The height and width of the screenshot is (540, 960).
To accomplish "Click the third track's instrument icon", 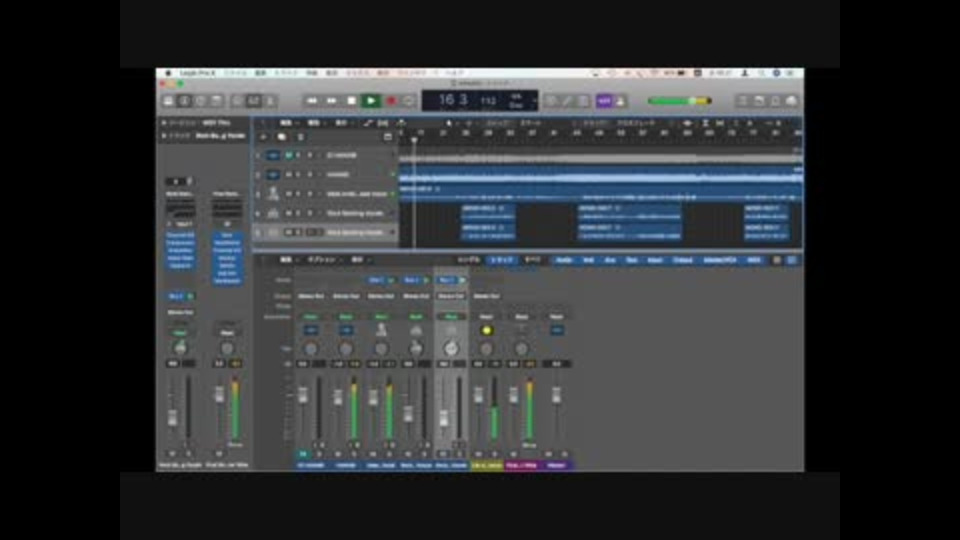I will [x=273, y=194].
